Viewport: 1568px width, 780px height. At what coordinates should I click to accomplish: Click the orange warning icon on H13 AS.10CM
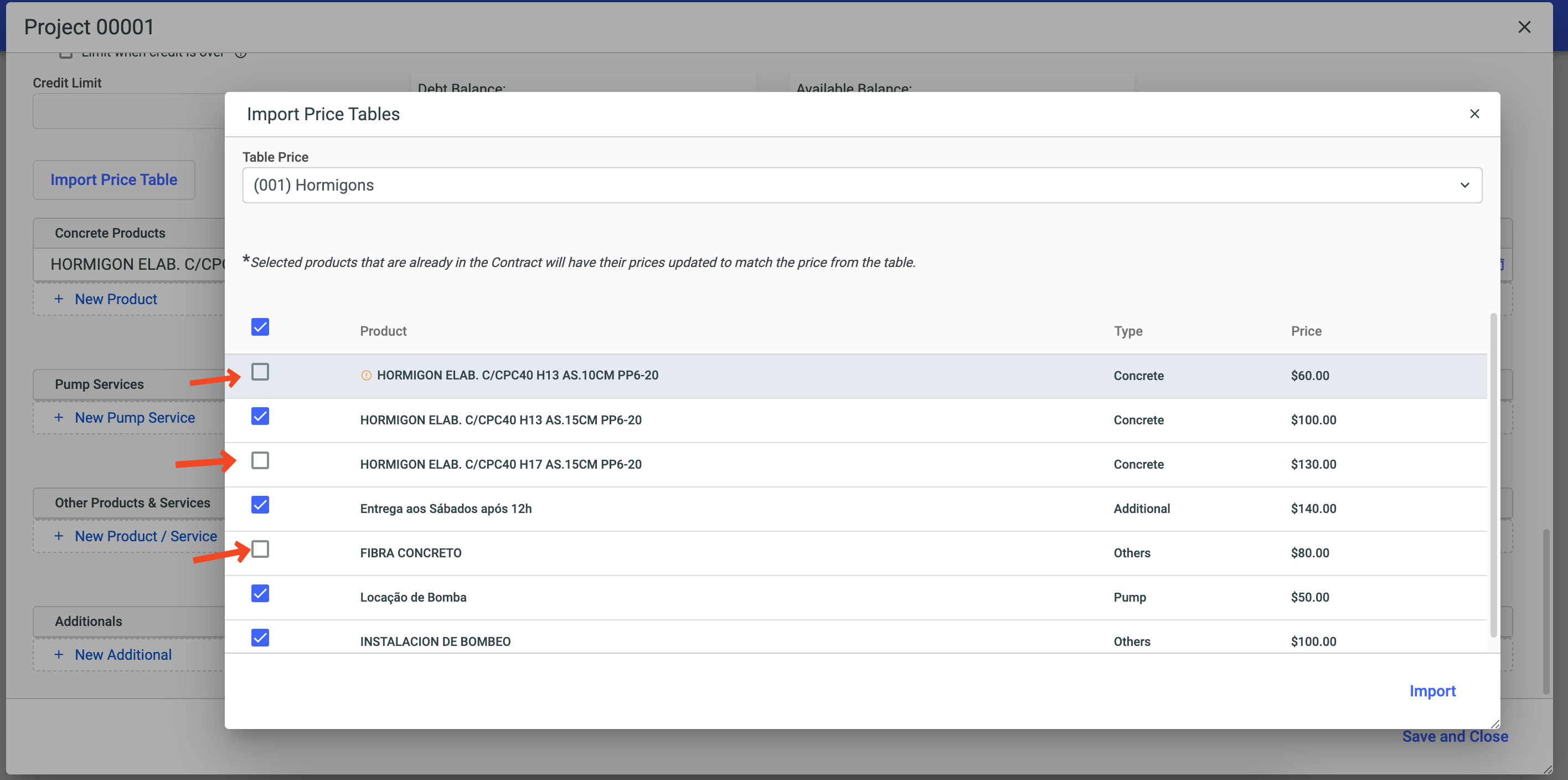click(366, 376)
